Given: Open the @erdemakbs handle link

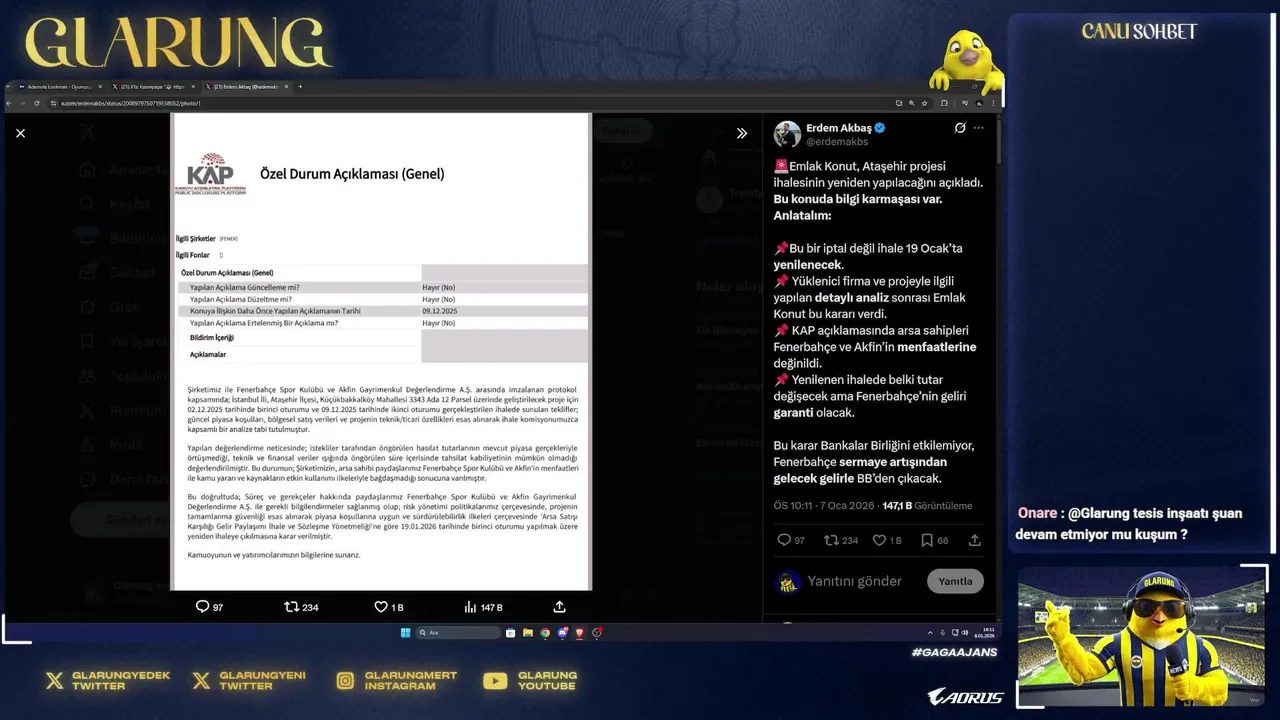Looking at the screenshot, I should click(837, 142).
